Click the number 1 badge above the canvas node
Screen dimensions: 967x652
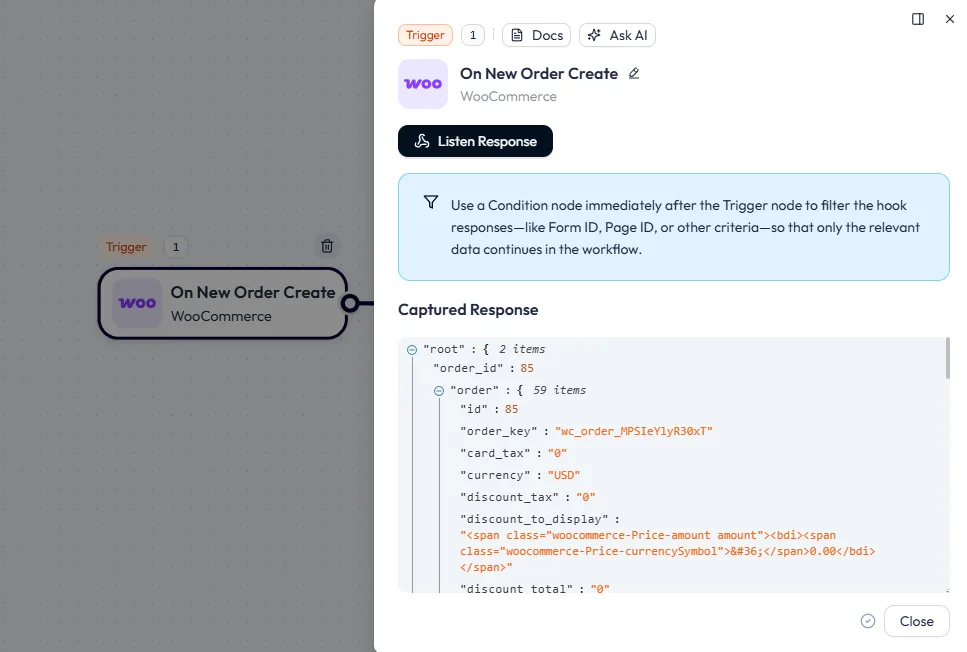pos(176,247)
